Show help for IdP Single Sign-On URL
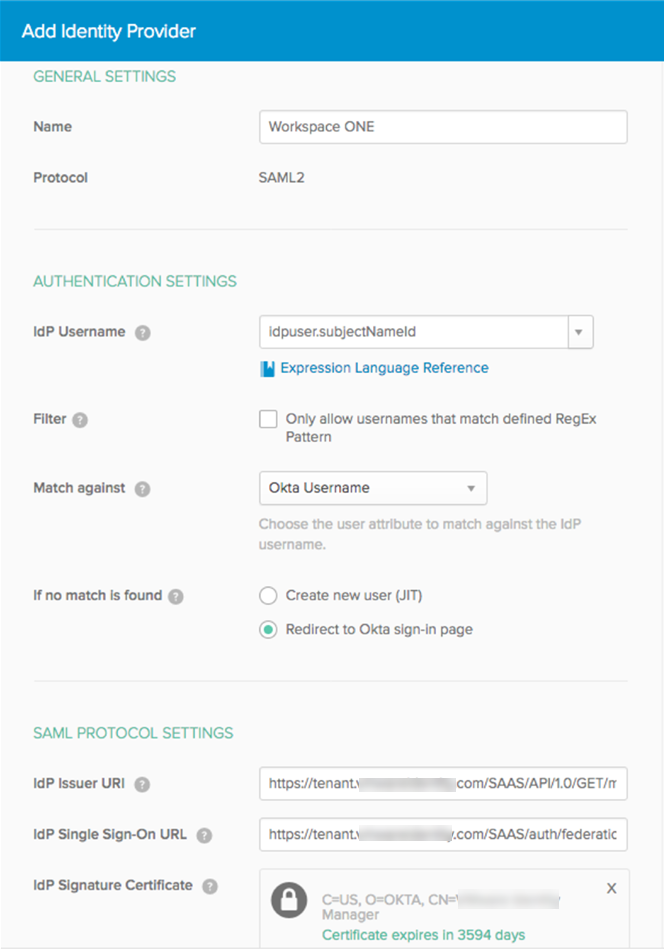Image resolution: width=664 pixels, height=949 pixels. pyautogui.click(x=205, y=835)
